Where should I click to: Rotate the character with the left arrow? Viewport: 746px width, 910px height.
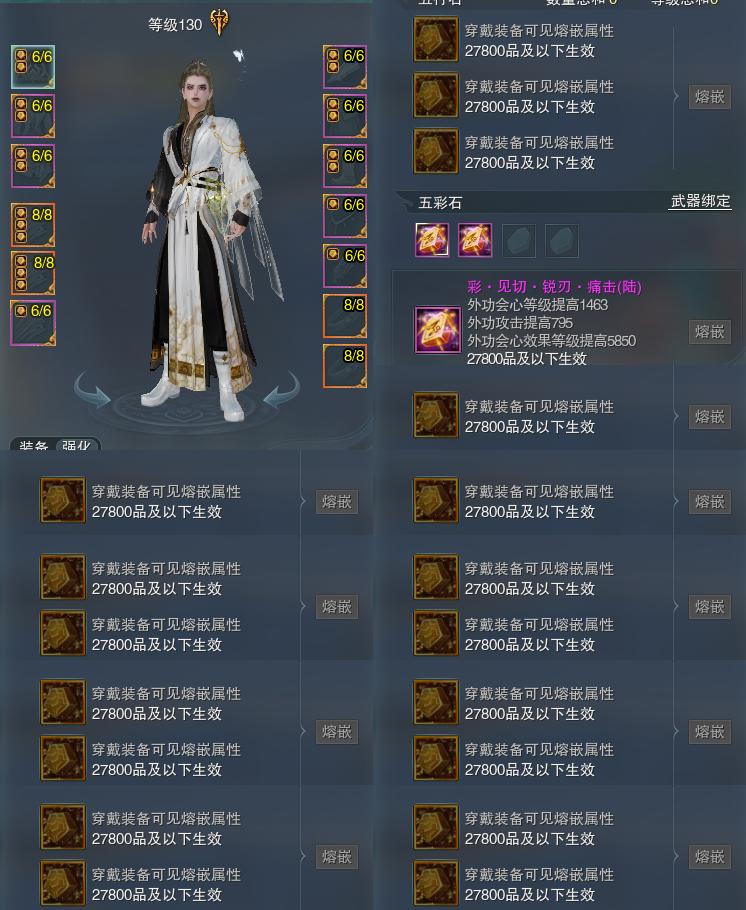click(93, 388)
